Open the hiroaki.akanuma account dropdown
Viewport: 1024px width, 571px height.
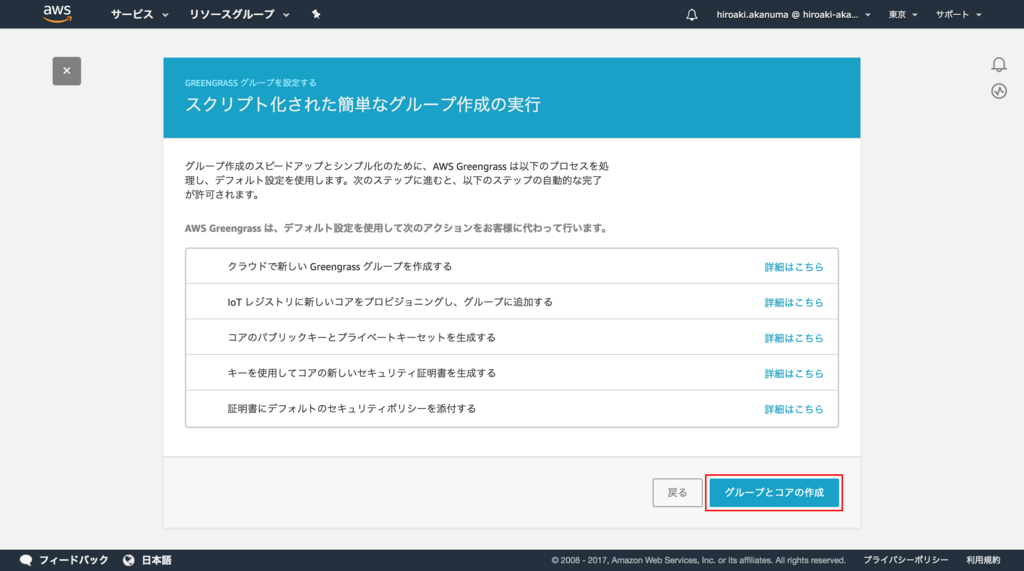pos(793,14)
